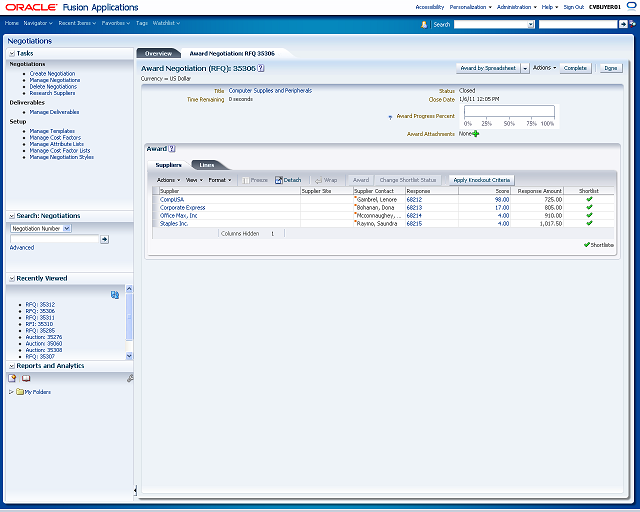Image resolution: width=640 pixels, height=512 pixels.
Task: Add an award attachment with green plus
Action: (476, 134)
